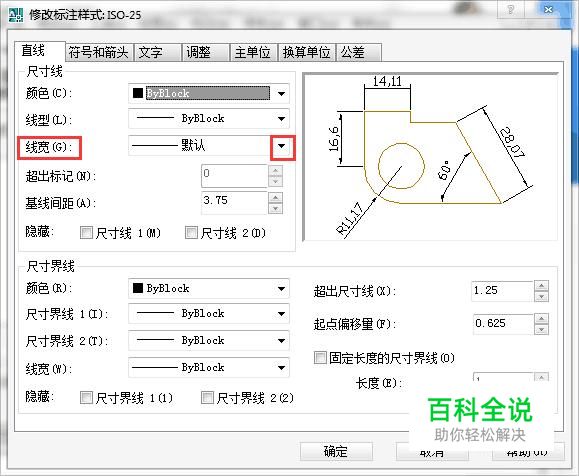
Task: Expand 线宽(G) dropdown arrow
Action: tap(282, 146)
